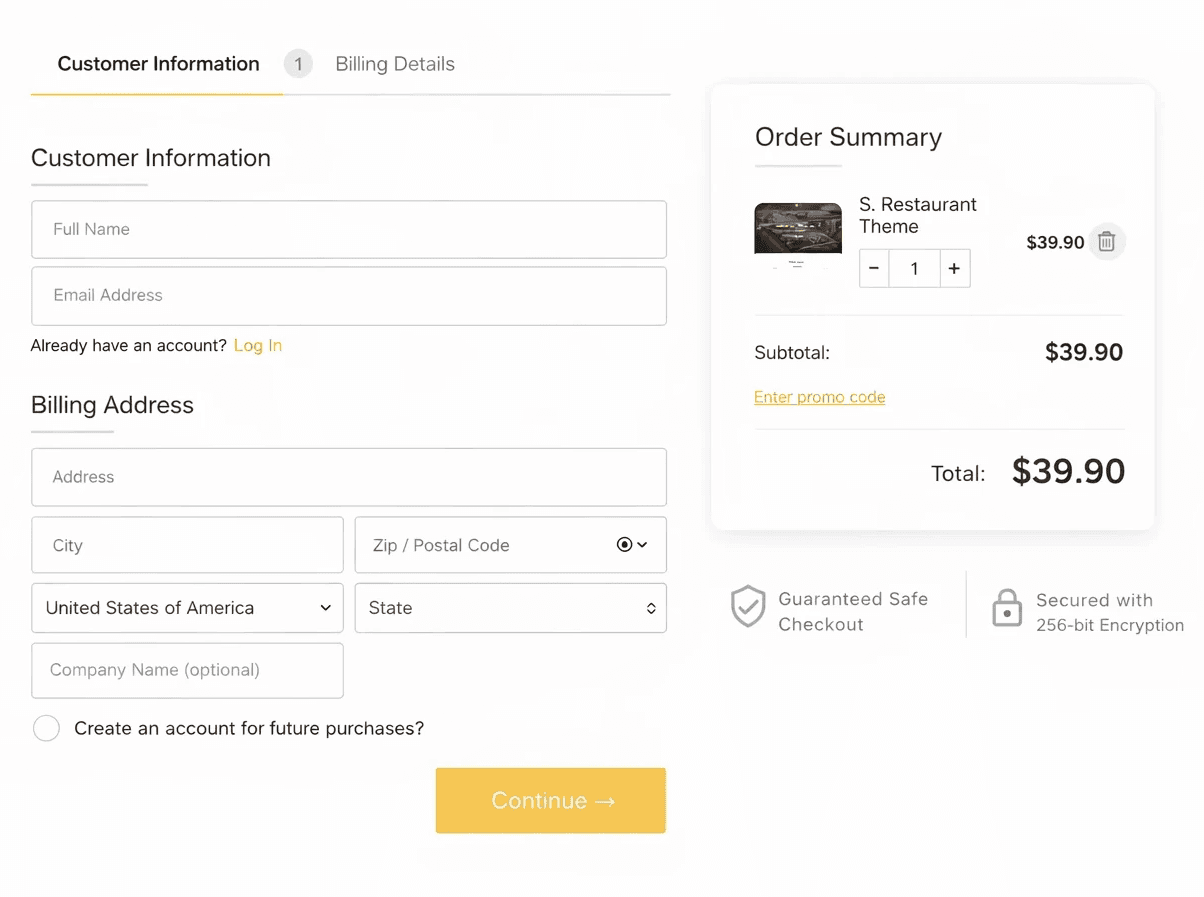Follow the Log In link

[258, 346]
